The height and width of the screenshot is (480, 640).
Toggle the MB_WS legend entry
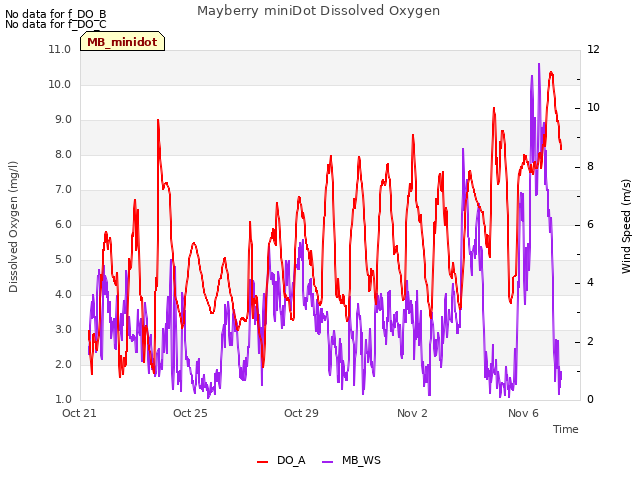(351, 460)
